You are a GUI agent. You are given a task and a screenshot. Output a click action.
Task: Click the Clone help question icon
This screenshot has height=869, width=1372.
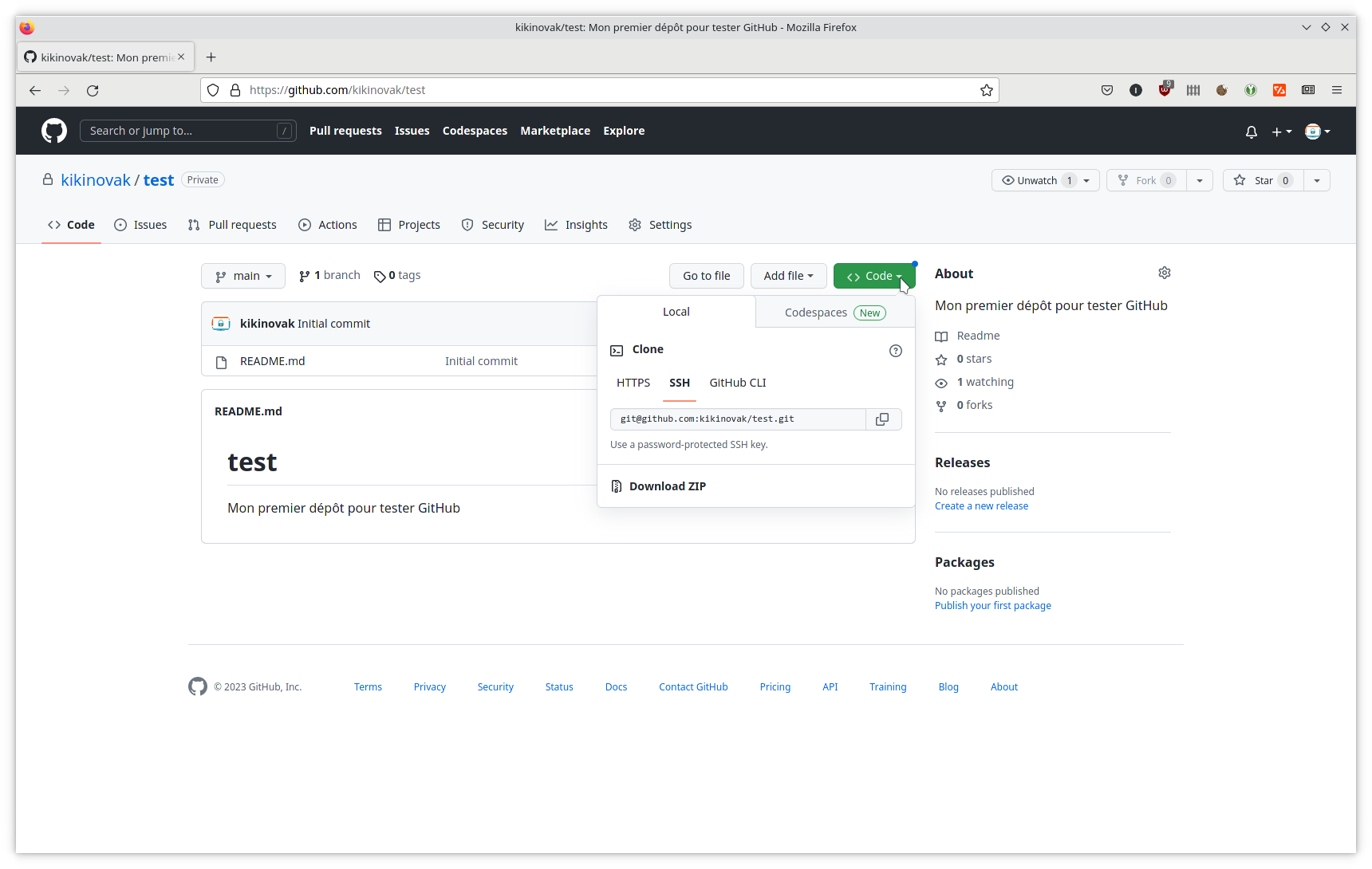pos(895,351)
